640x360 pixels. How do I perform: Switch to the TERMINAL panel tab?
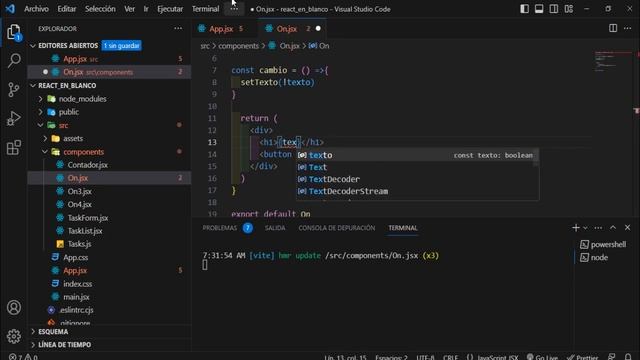[402, 228]
